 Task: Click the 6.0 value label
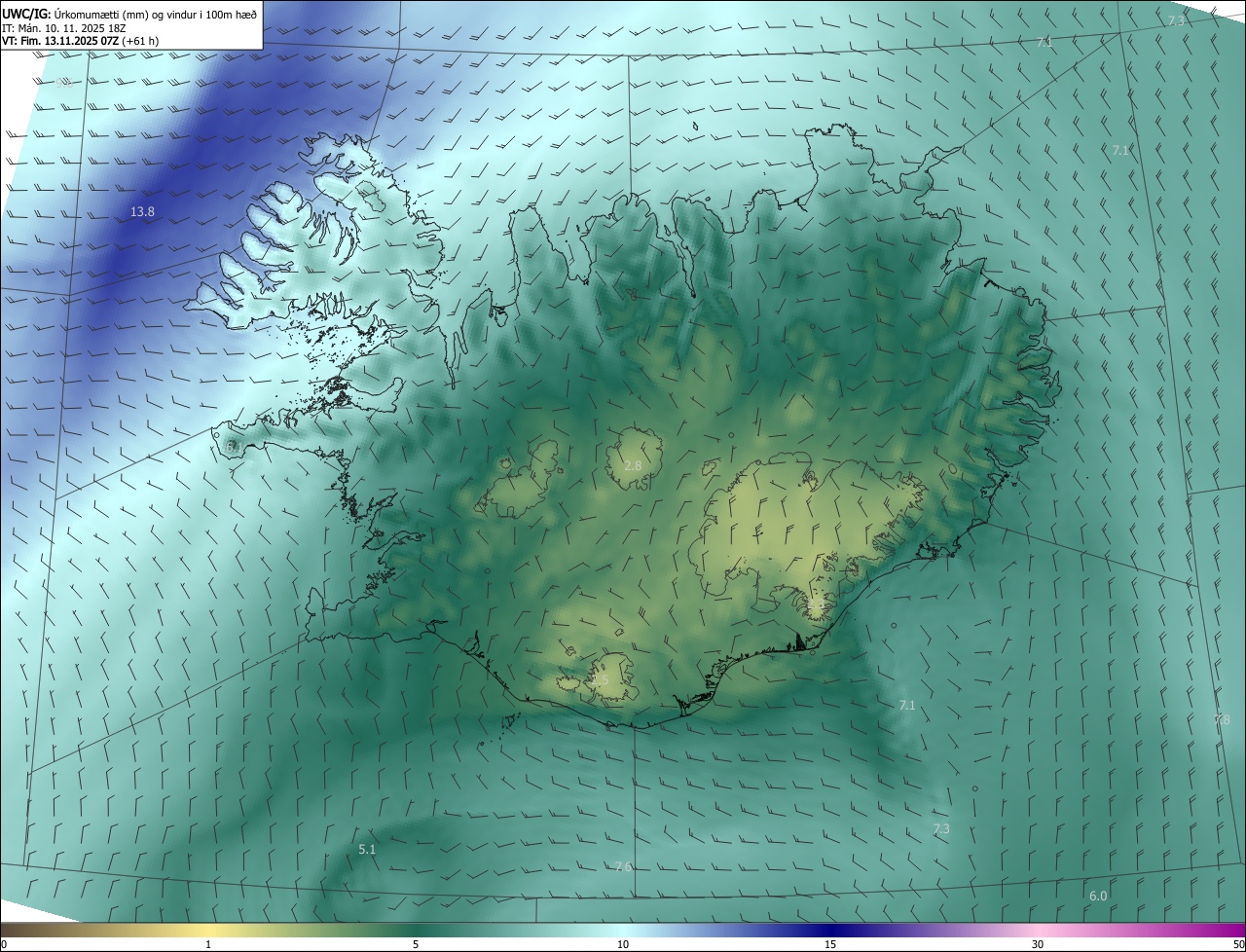pyautogui.click(x=1098, y=896)
